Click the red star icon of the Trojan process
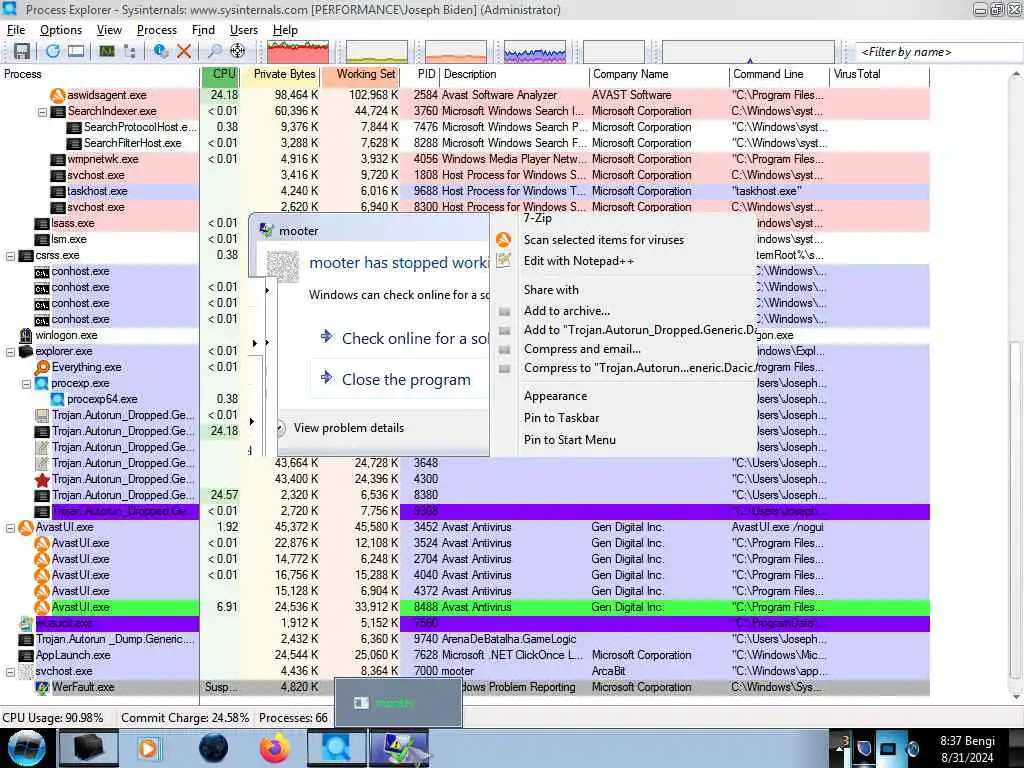This screenshot has height=768, width=1024. click(x=42, y=479)
